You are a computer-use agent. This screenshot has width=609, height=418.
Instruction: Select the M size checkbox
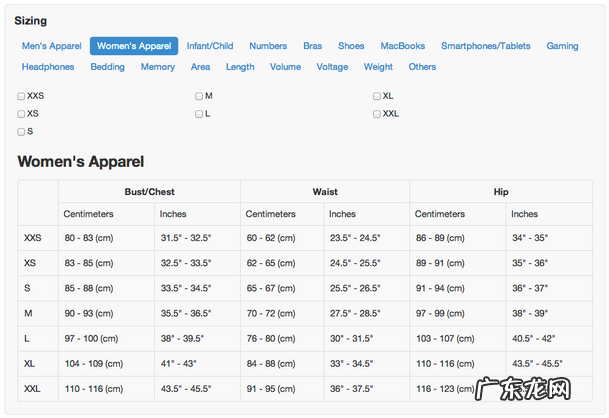(199, 96)
